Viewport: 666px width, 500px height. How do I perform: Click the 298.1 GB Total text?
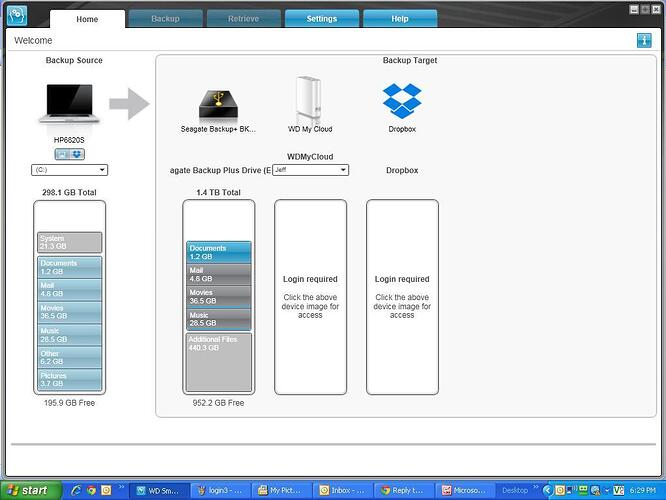tap(69, 192)
